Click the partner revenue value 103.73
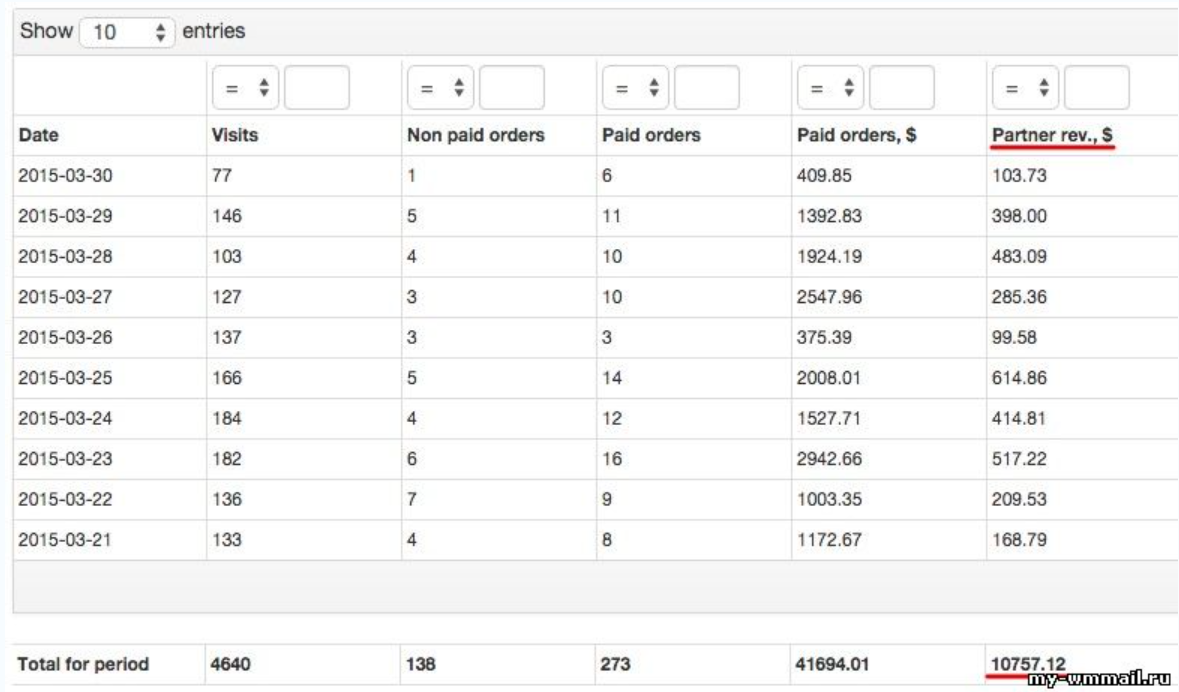The height and width of the screenshot is (692, 1179). [1019, 176]
